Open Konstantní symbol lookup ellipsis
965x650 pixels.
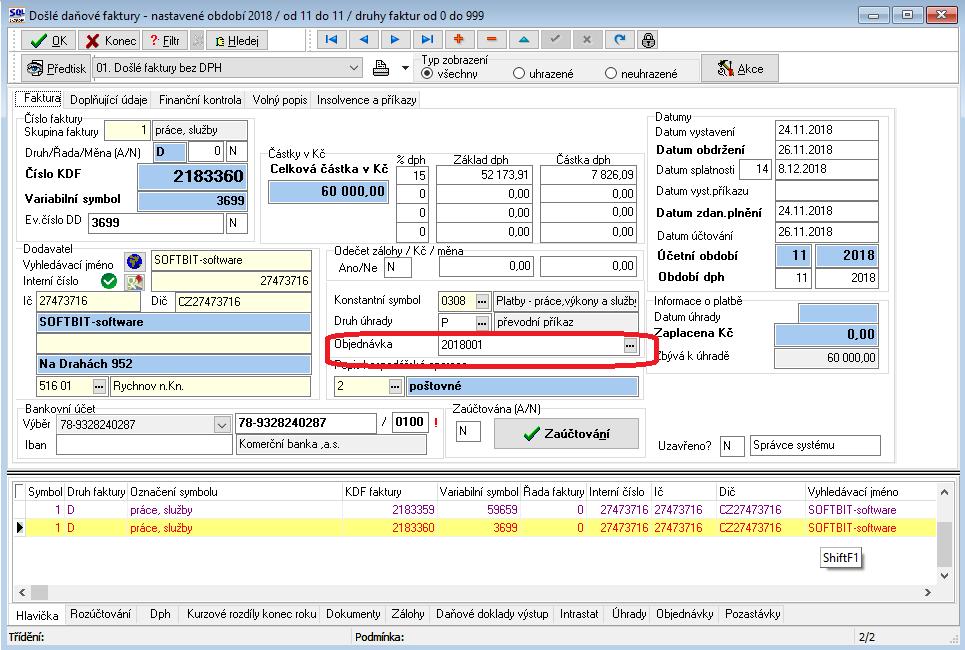click(482, 301)
